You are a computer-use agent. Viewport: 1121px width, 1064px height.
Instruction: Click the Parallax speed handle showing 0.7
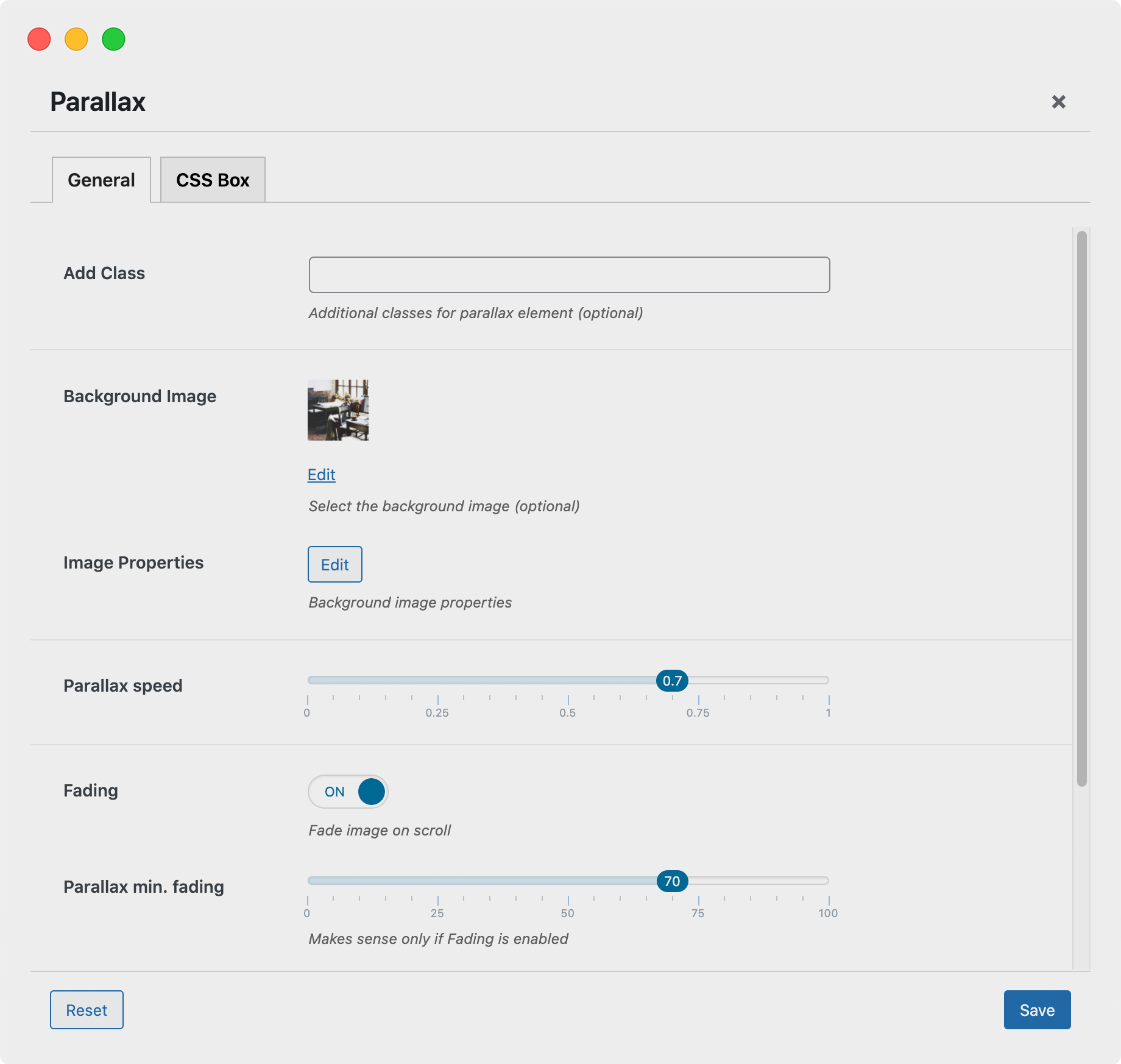tap(672, 681)
